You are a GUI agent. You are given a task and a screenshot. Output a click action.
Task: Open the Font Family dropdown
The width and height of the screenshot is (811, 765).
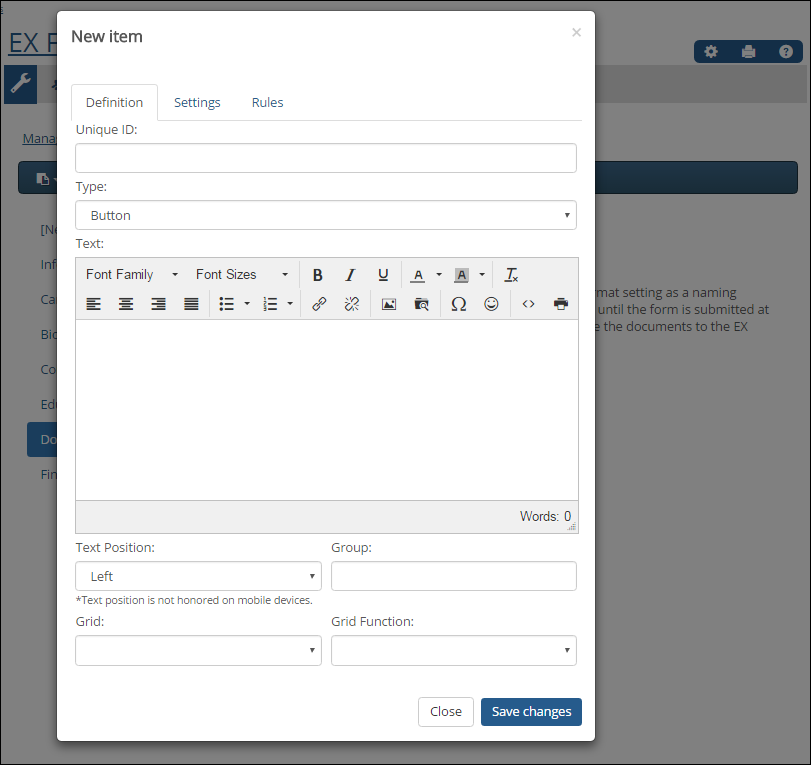(132, 275)
